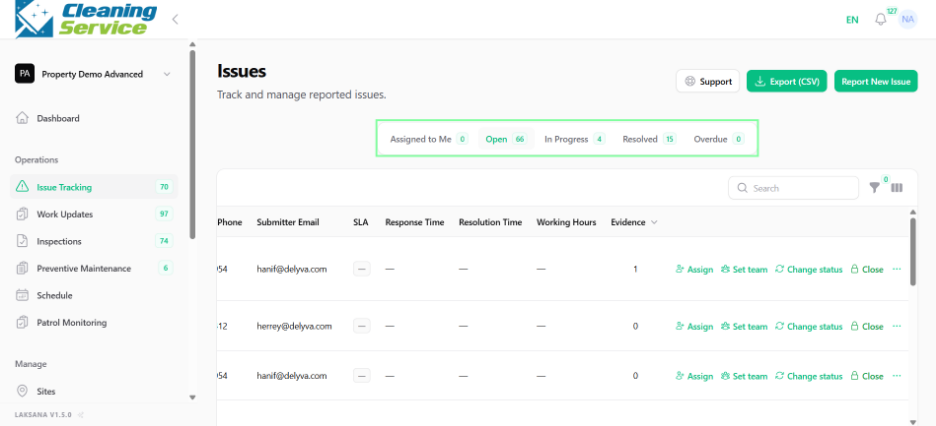The width and height of the screenshot is (936, 426).
Task: Click the Inspections icon
Action: click(22, 241)
